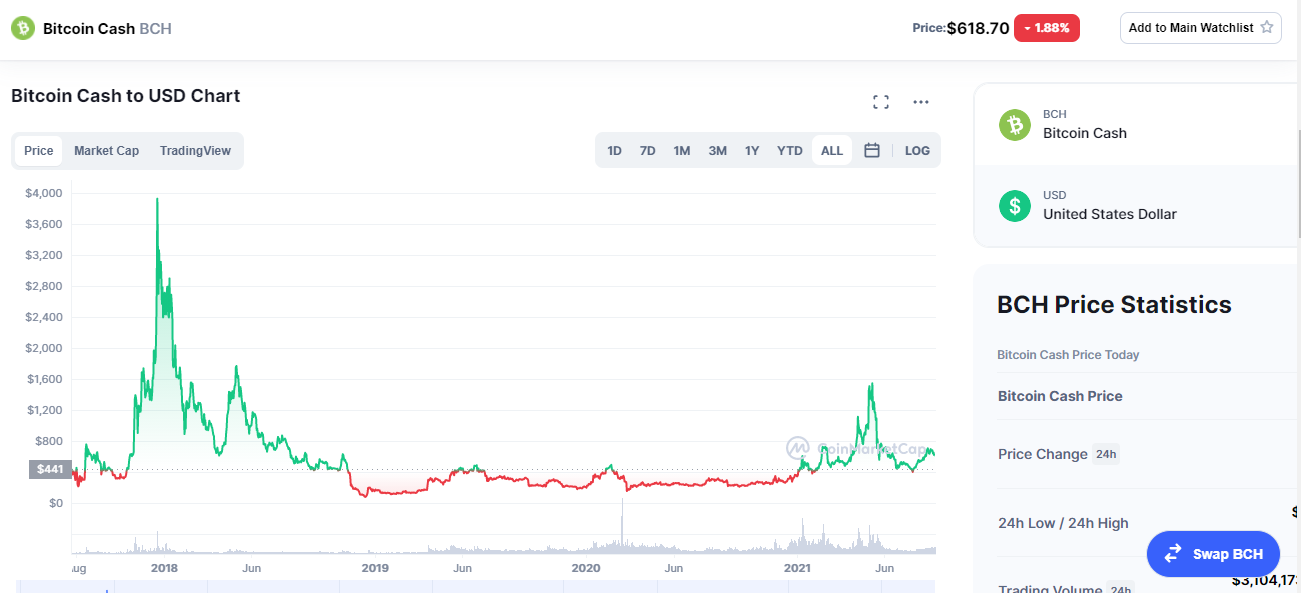Click the $441 price marker on axis
This screenshot has width=1301, height=593.
pos(50,469)
